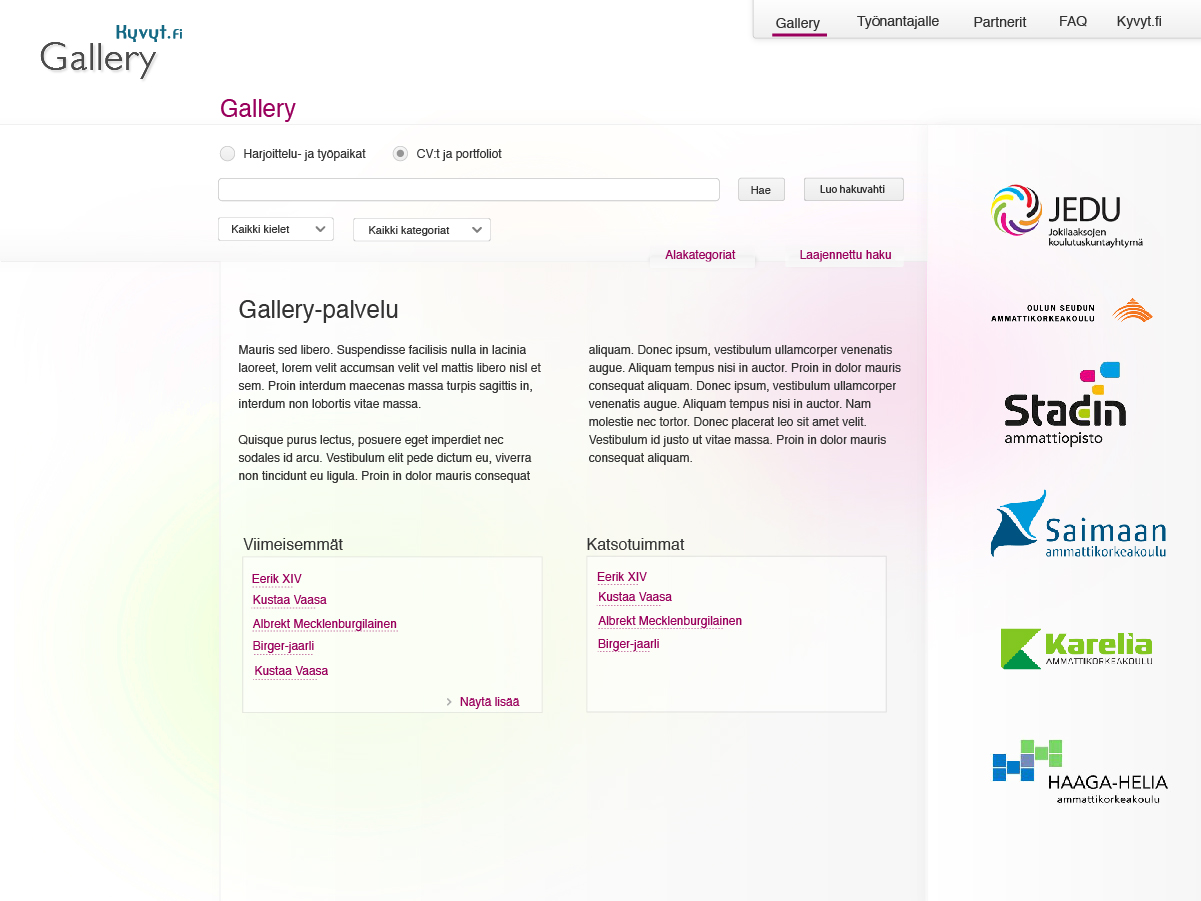Open the Stadin ammattiopisto logo
This screenshot has height=901, width=1201.
pos(1065,404)
